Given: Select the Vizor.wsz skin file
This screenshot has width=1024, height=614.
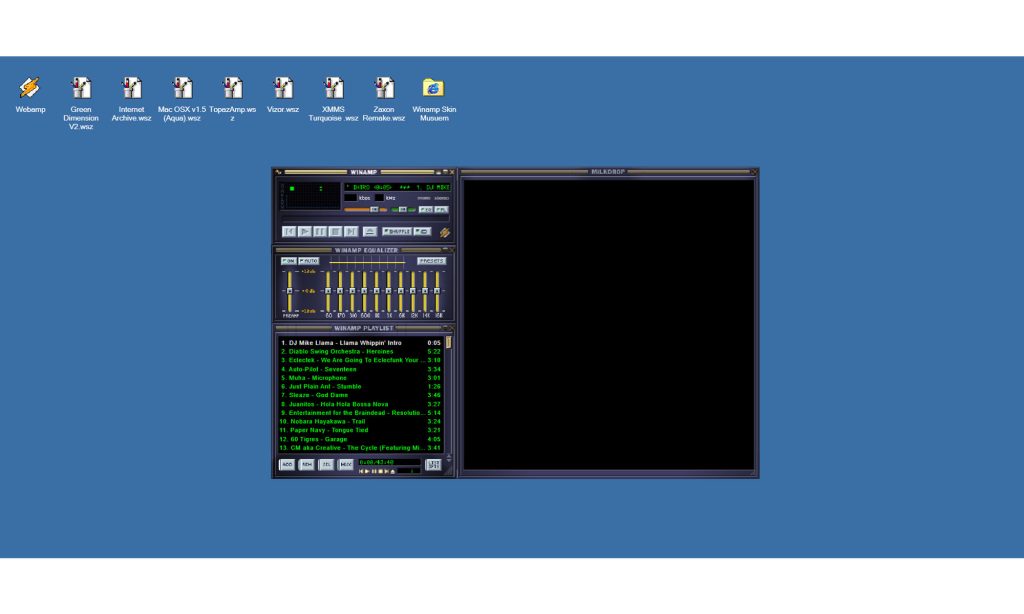Looking at the screenshot, I should [283, 95].
